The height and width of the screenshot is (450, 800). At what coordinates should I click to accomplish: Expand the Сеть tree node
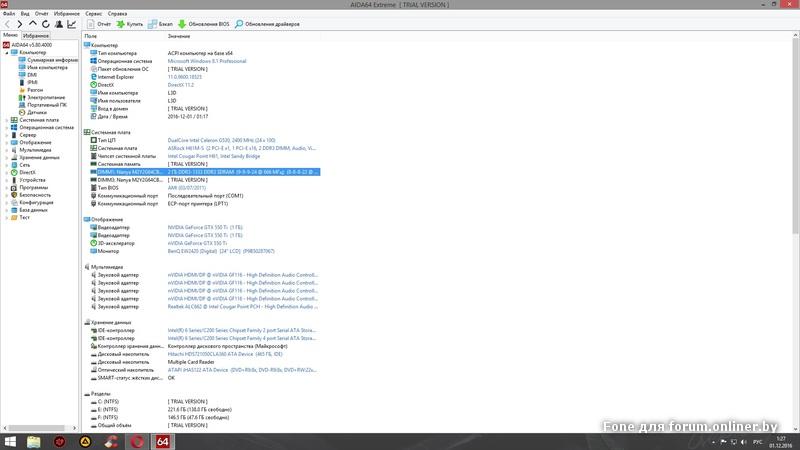coord(7,165)
